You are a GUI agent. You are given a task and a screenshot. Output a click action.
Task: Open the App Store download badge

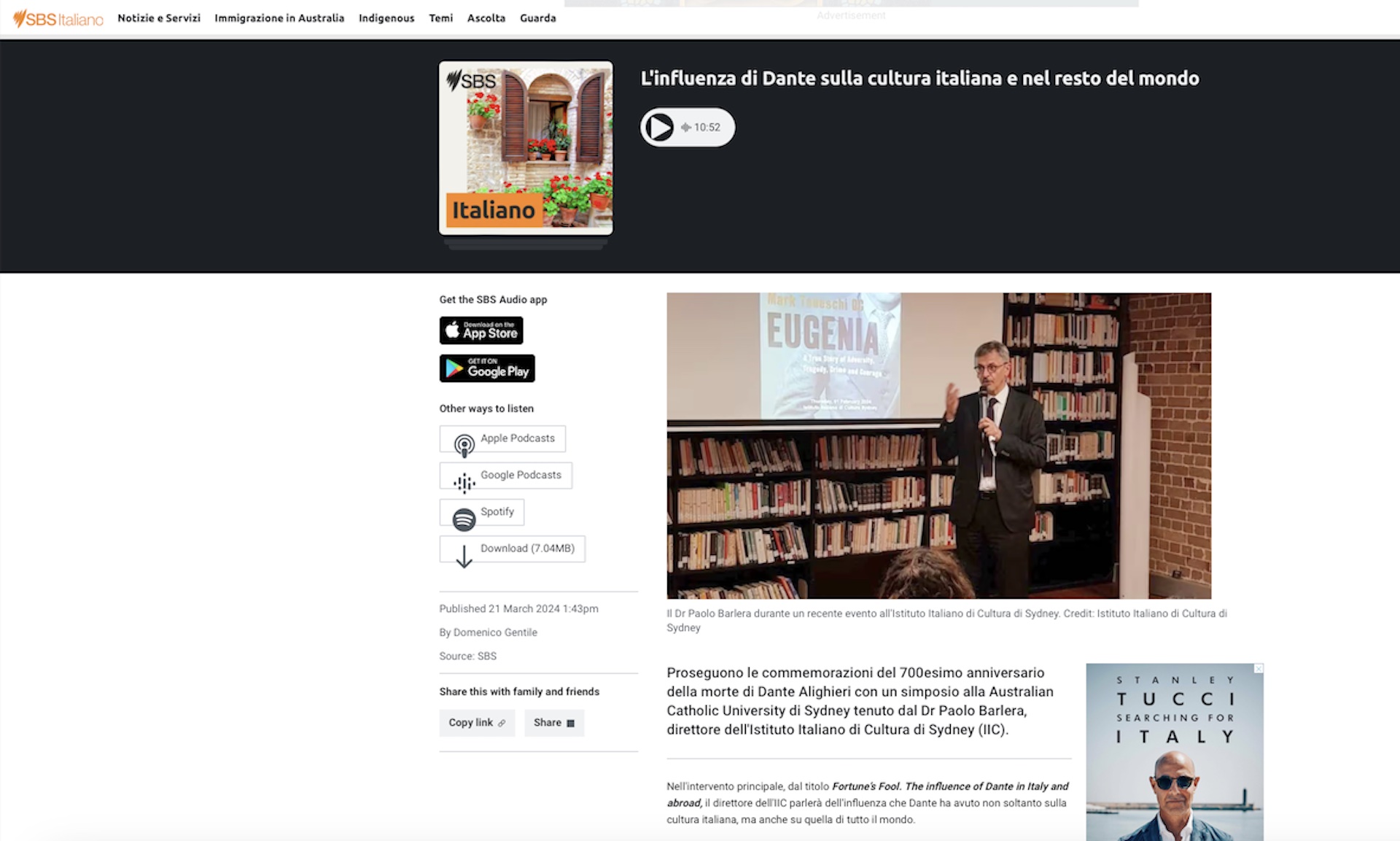[481, 330]
